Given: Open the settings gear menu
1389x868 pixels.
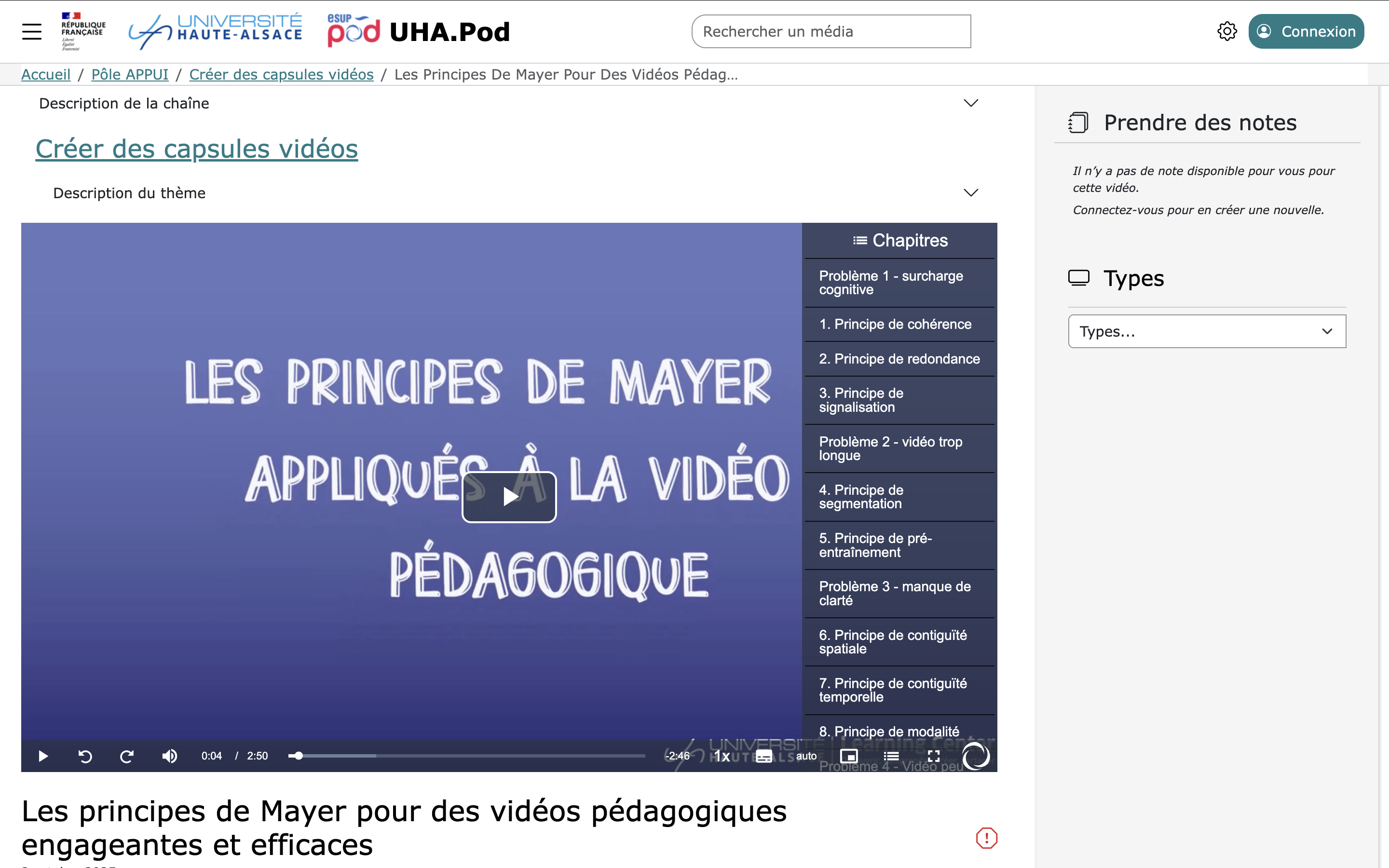Looking at the screenshot, I should click(x=1226, y=31).
